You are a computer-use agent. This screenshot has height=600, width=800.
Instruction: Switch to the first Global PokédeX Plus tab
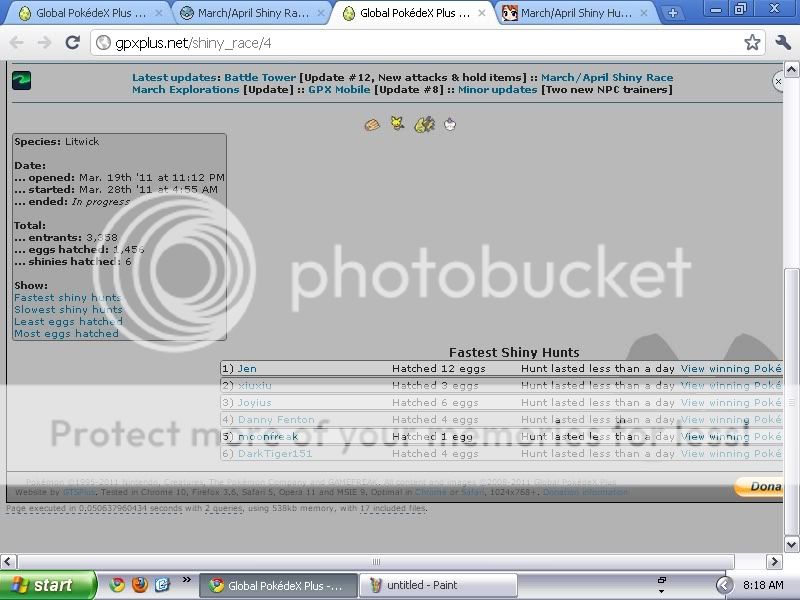point(85,13)
